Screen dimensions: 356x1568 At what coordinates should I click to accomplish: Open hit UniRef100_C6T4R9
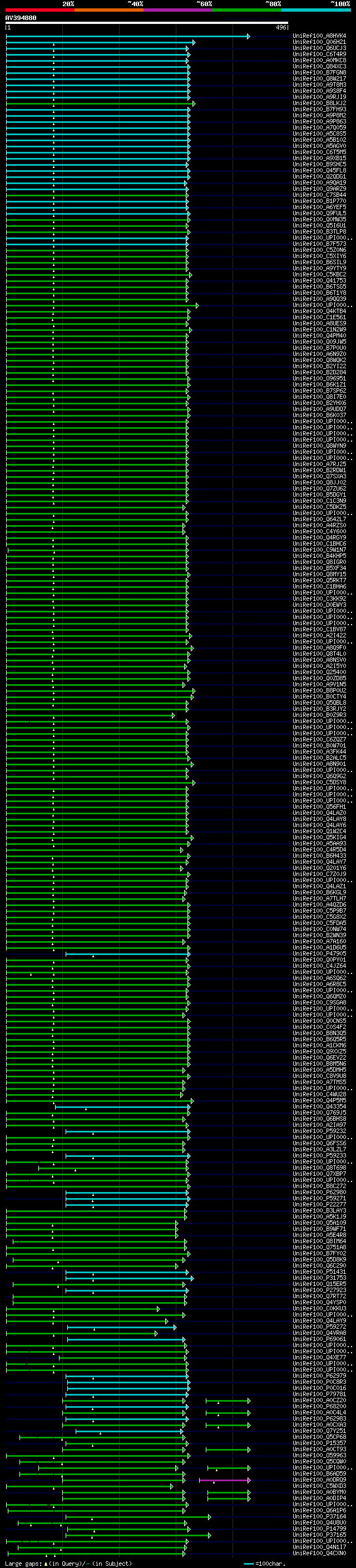point(319,54)
